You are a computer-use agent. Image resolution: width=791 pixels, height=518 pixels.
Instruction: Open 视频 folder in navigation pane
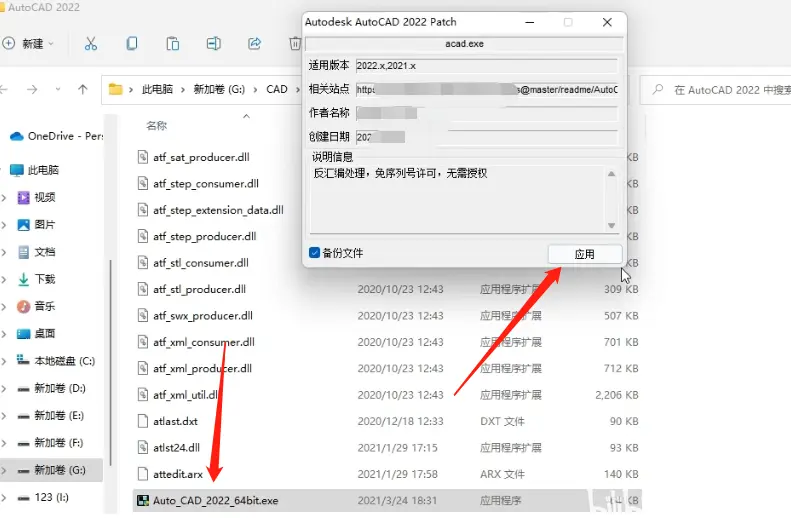click(36, 197)
